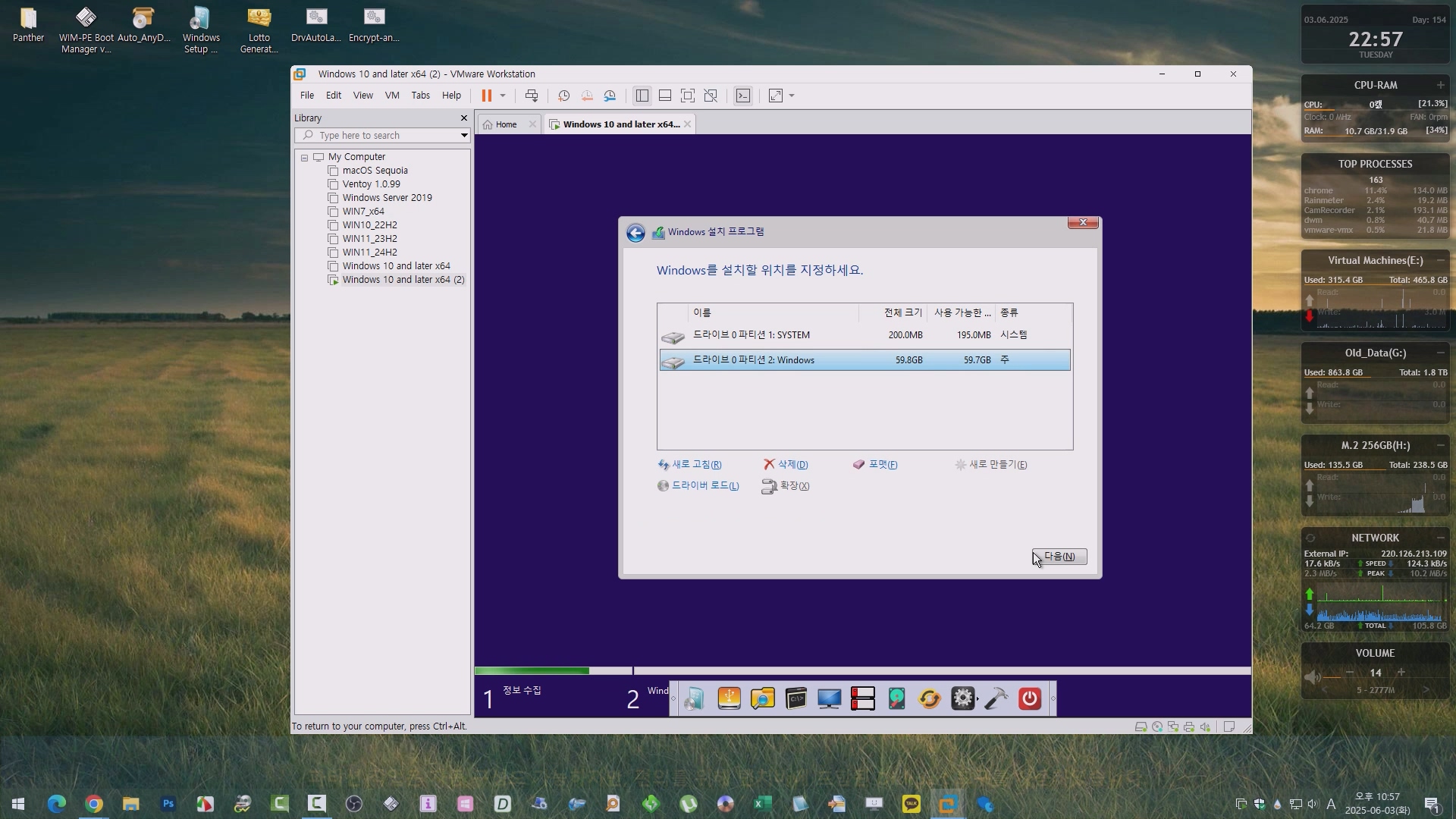Open the File menu
The height and width of the screenshot is (819, 1456).
pos(307,96)
